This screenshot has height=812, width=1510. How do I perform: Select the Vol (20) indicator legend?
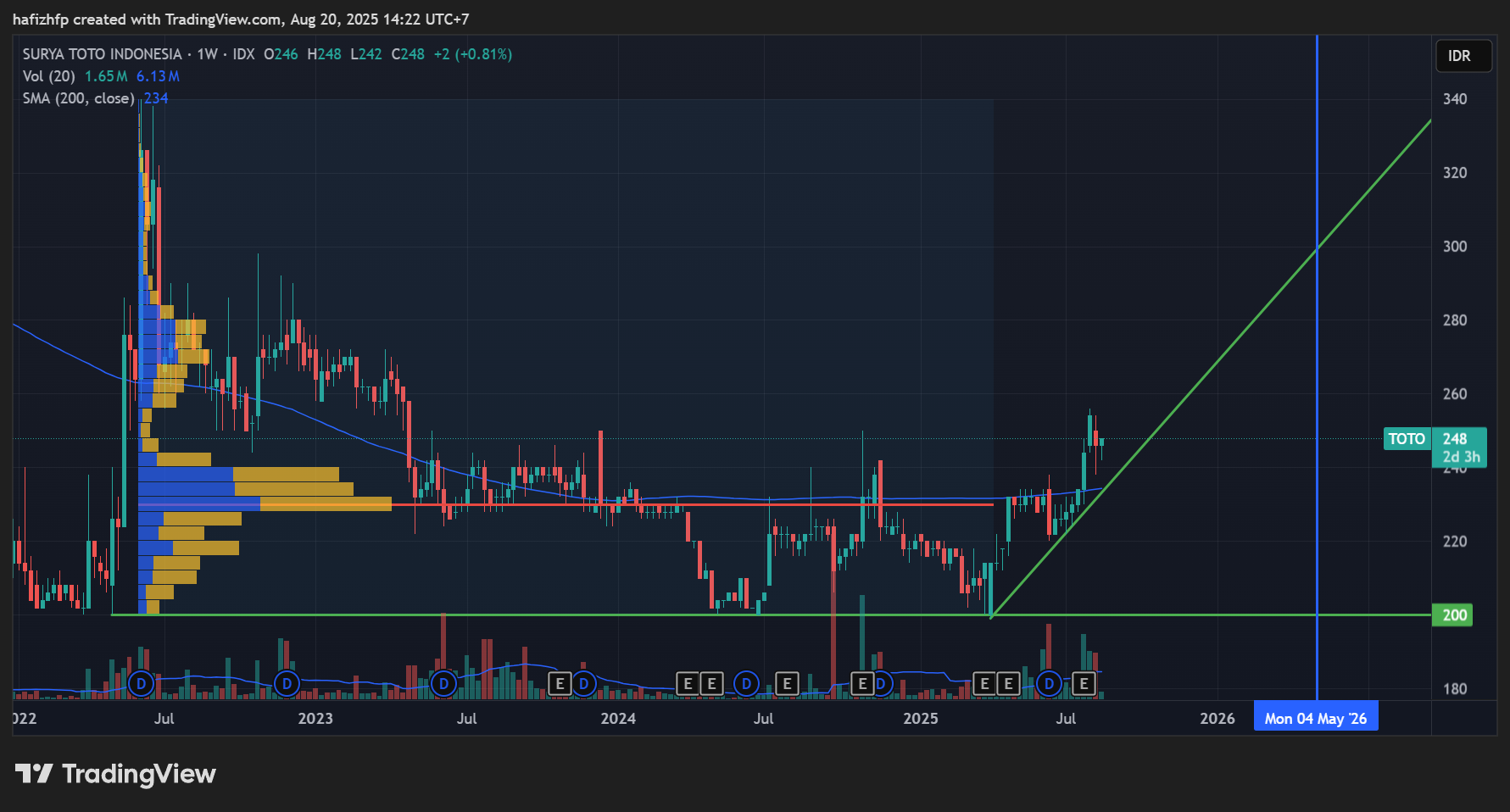[x=49, y=76]
